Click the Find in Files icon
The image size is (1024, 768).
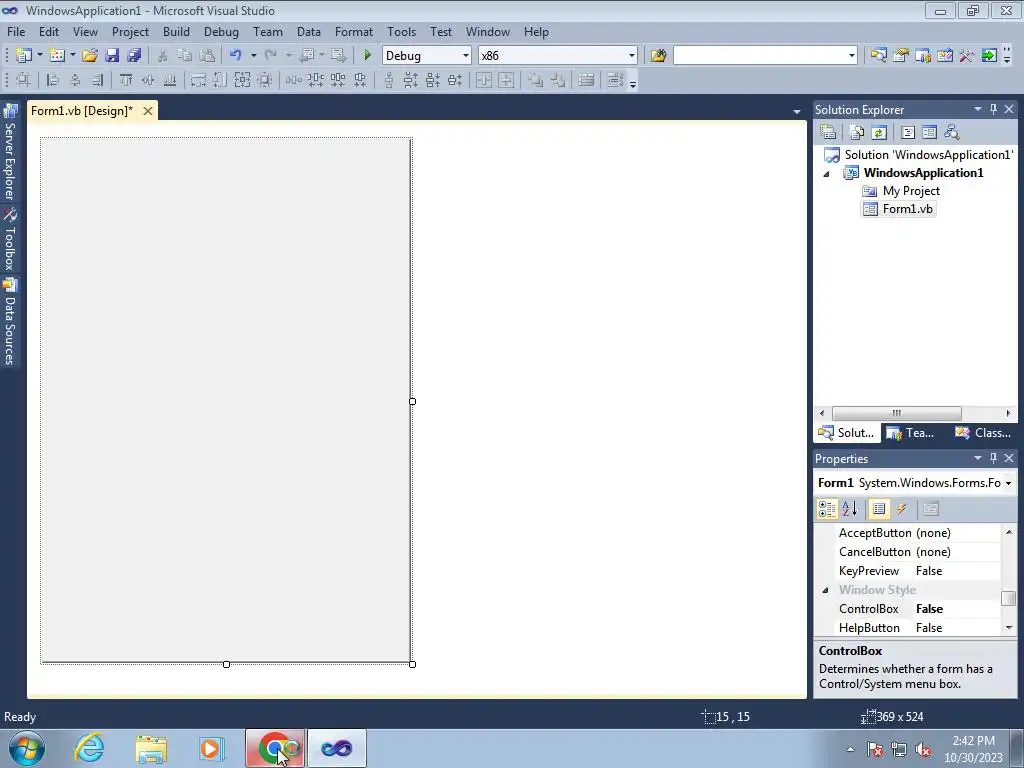coord(658,56)
